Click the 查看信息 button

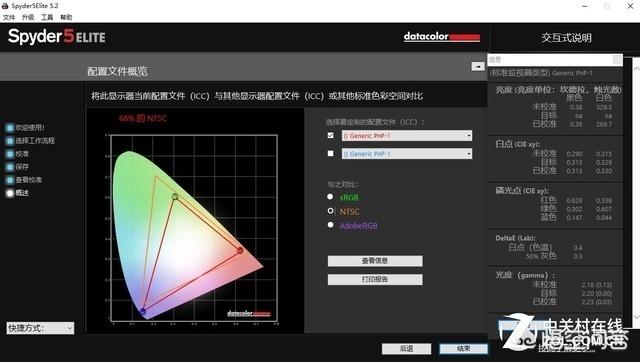click(375, 261)
